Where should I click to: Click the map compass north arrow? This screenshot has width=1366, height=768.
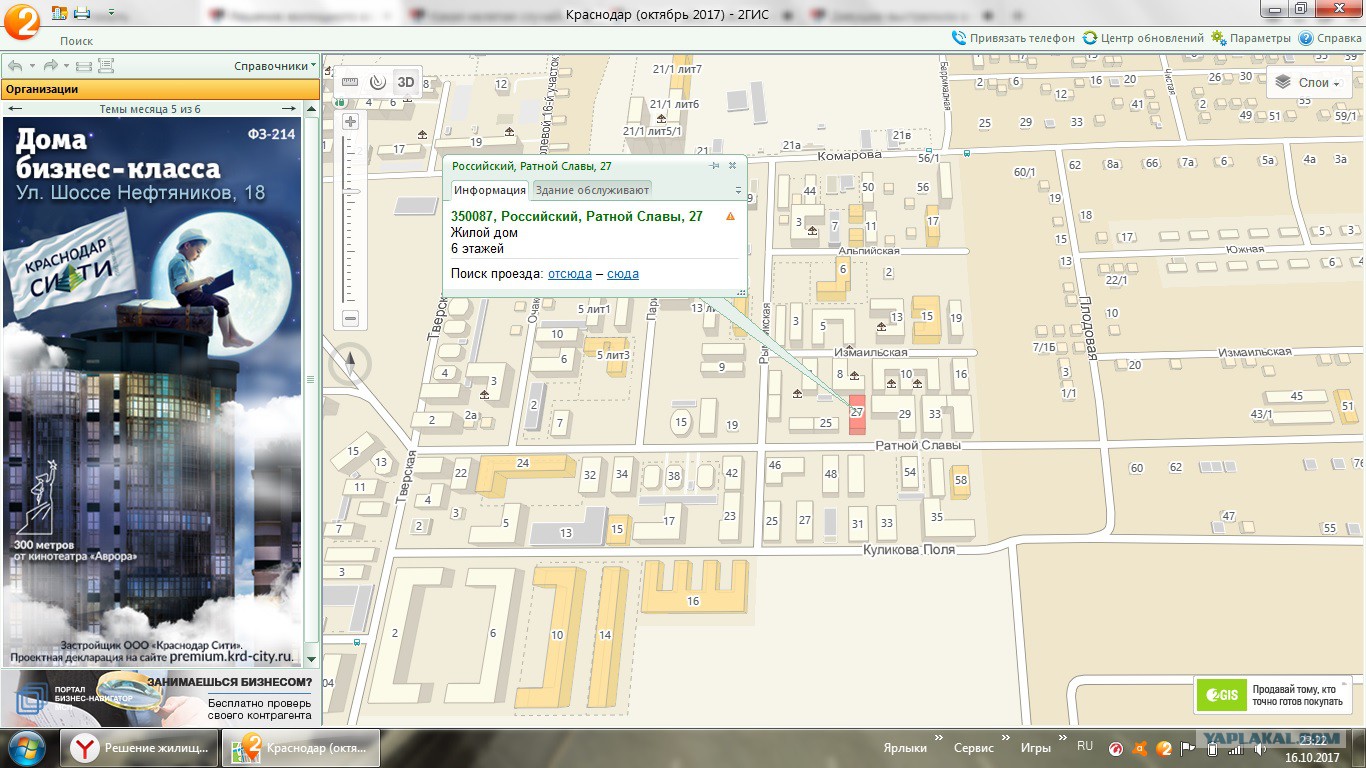pos(350,366)
